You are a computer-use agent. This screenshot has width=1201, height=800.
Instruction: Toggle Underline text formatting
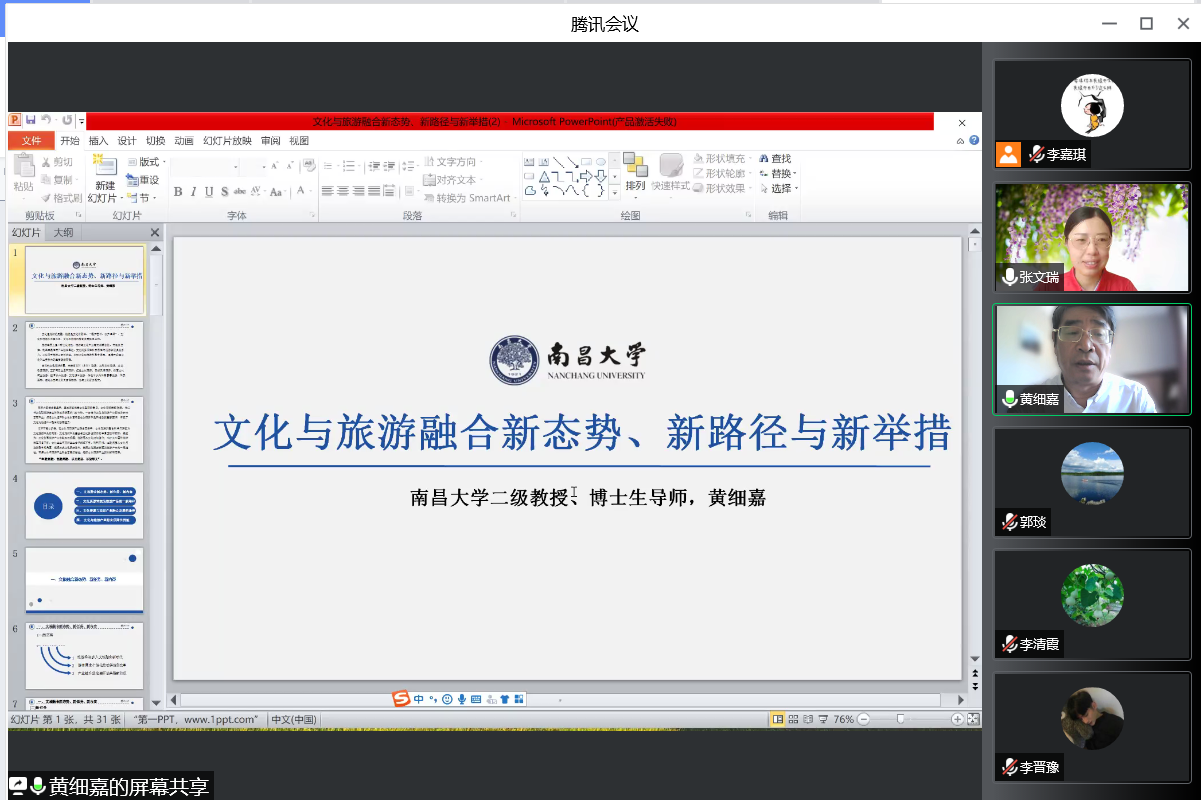pos(209,192)
